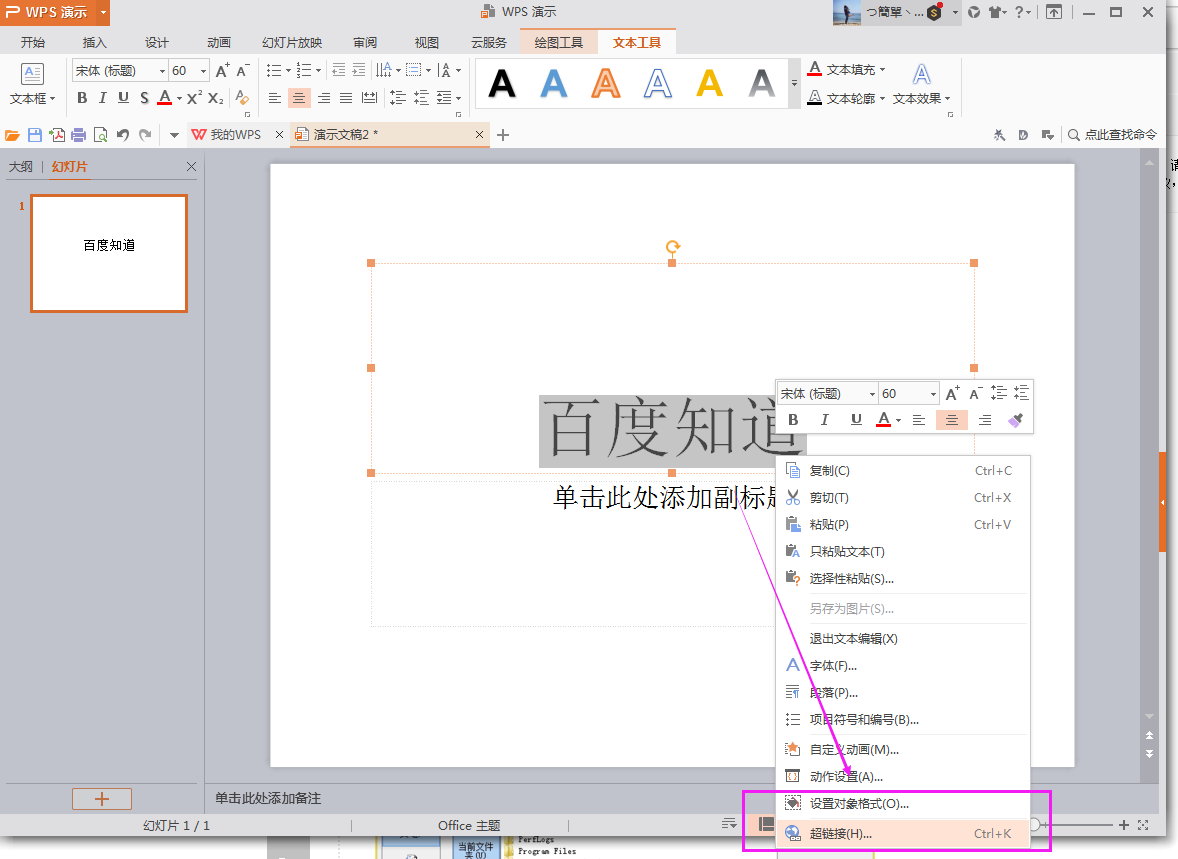Image resolution: width=1178 pixels, height=859 pixels.
Task: Open the 设计 ribbon tab
Action: coord(156,43)
